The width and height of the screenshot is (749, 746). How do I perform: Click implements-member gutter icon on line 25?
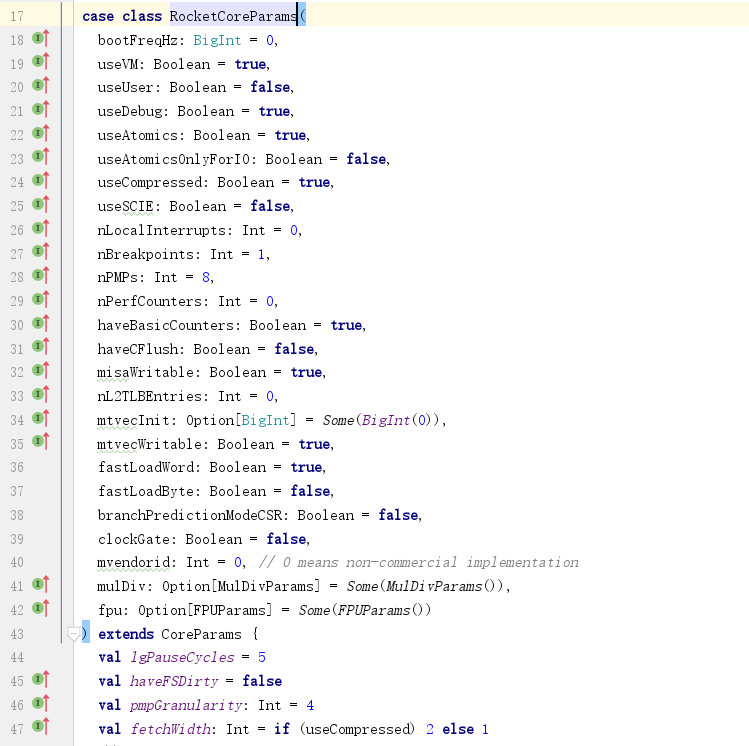(41, 204)
